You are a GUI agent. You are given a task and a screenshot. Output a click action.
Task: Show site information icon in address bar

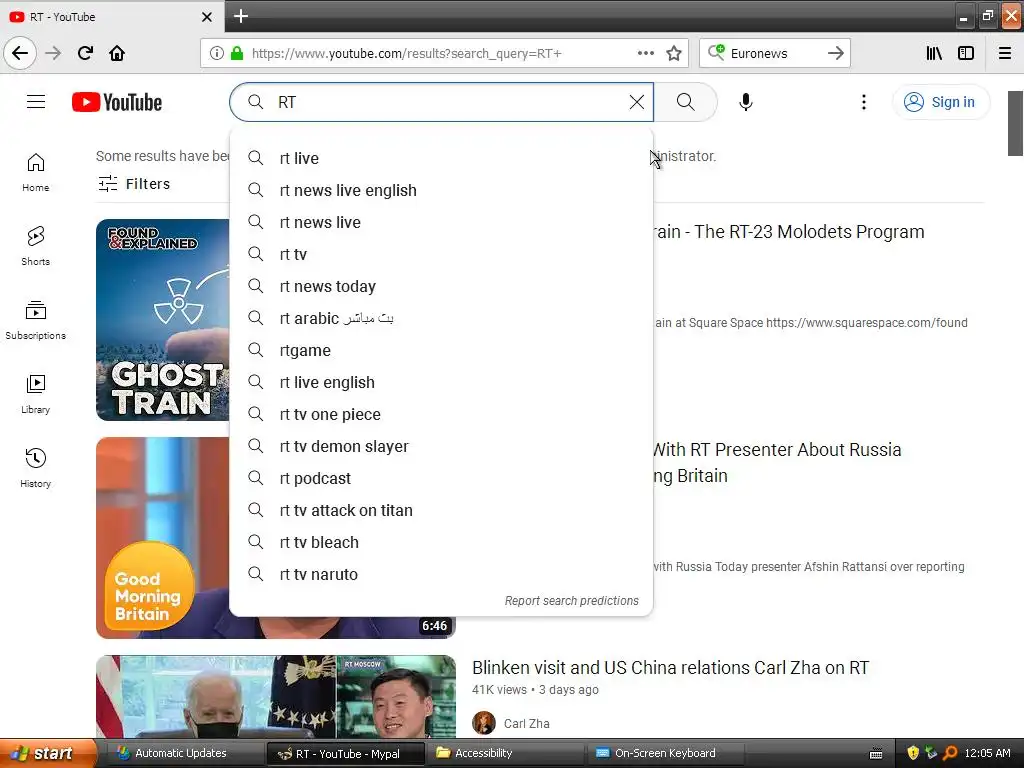point(217,54)
